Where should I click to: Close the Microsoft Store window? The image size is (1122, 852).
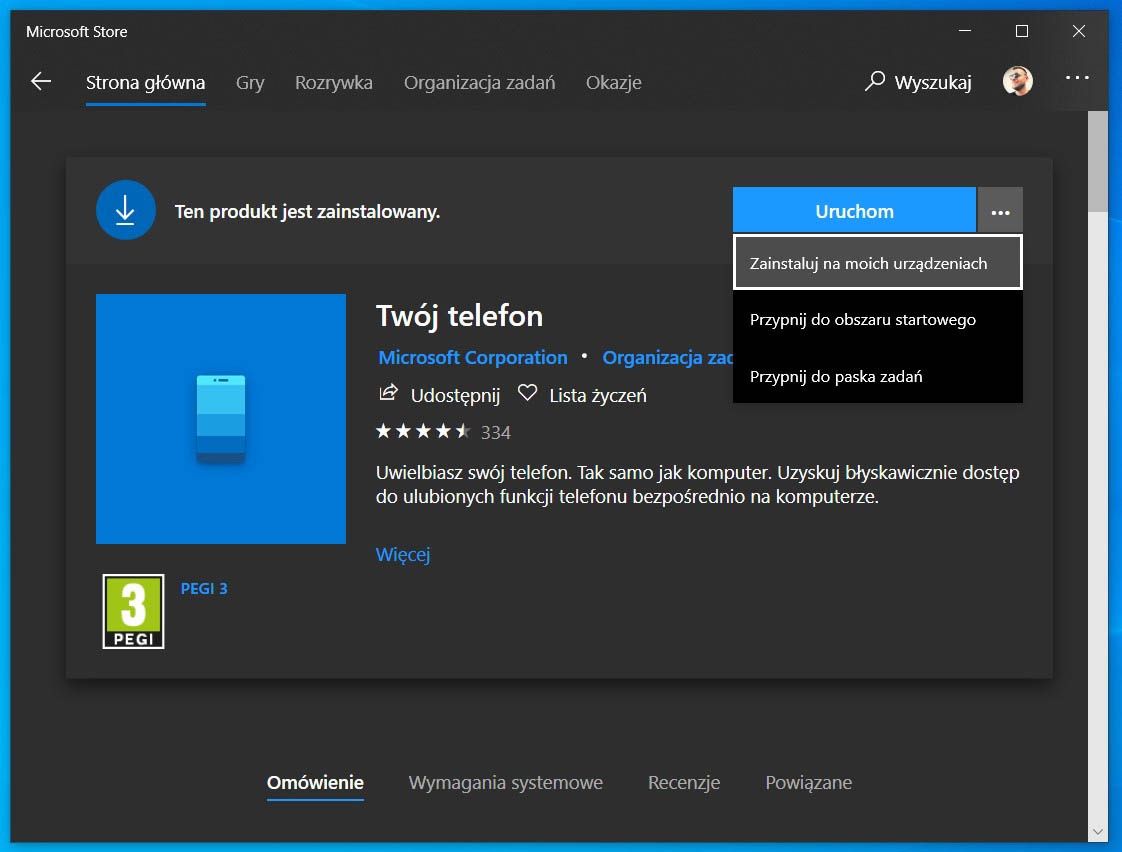(x=1078, y=31)
